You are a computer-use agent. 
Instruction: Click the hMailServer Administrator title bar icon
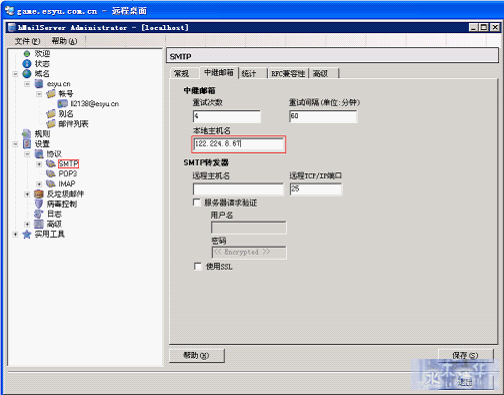pos(12,27)
